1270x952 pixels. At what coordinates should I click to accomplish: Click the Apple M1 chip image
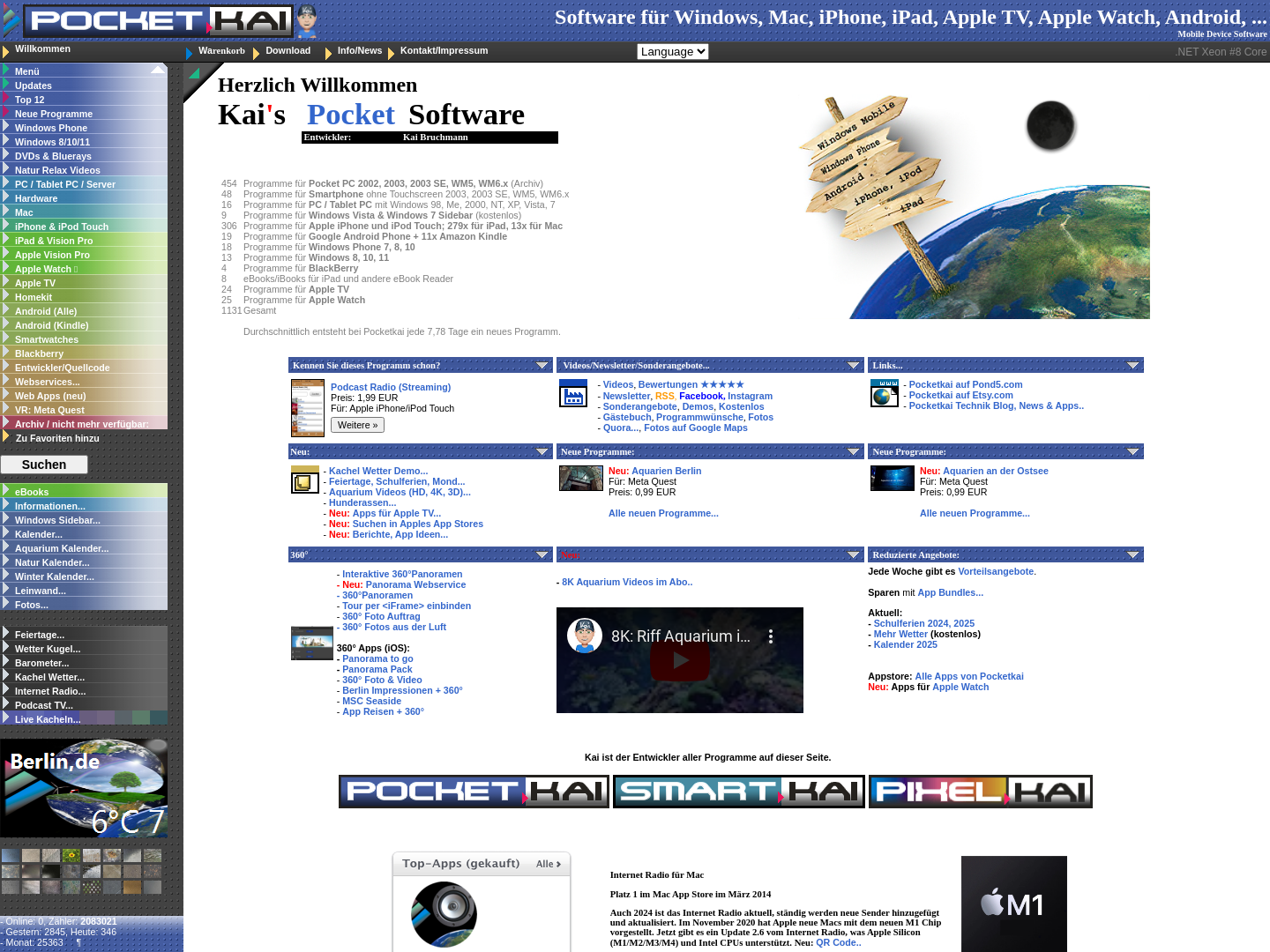[1014, 904]
